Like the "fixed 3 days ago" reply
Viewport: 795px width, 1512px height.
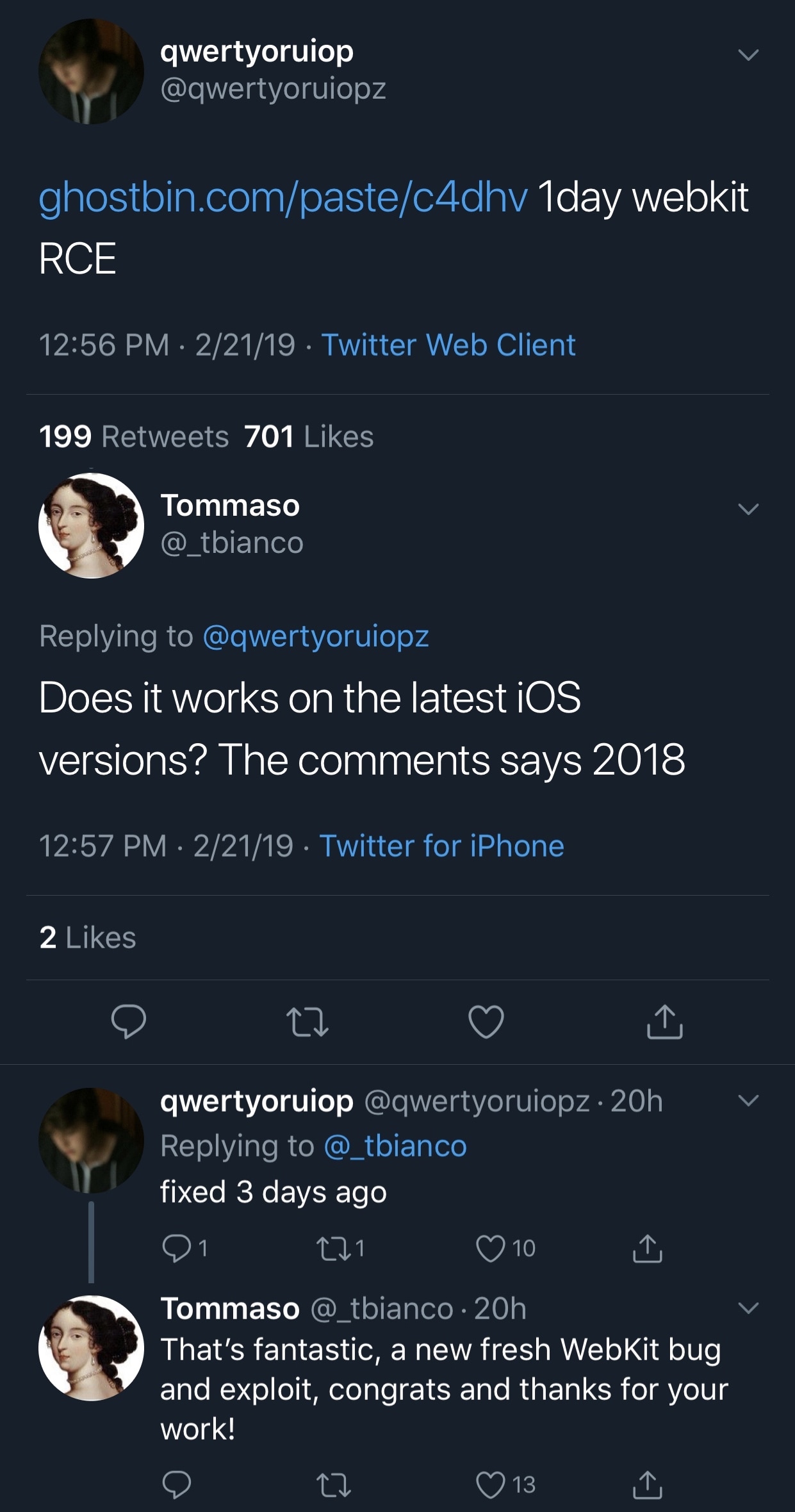tap(491, 1248)
